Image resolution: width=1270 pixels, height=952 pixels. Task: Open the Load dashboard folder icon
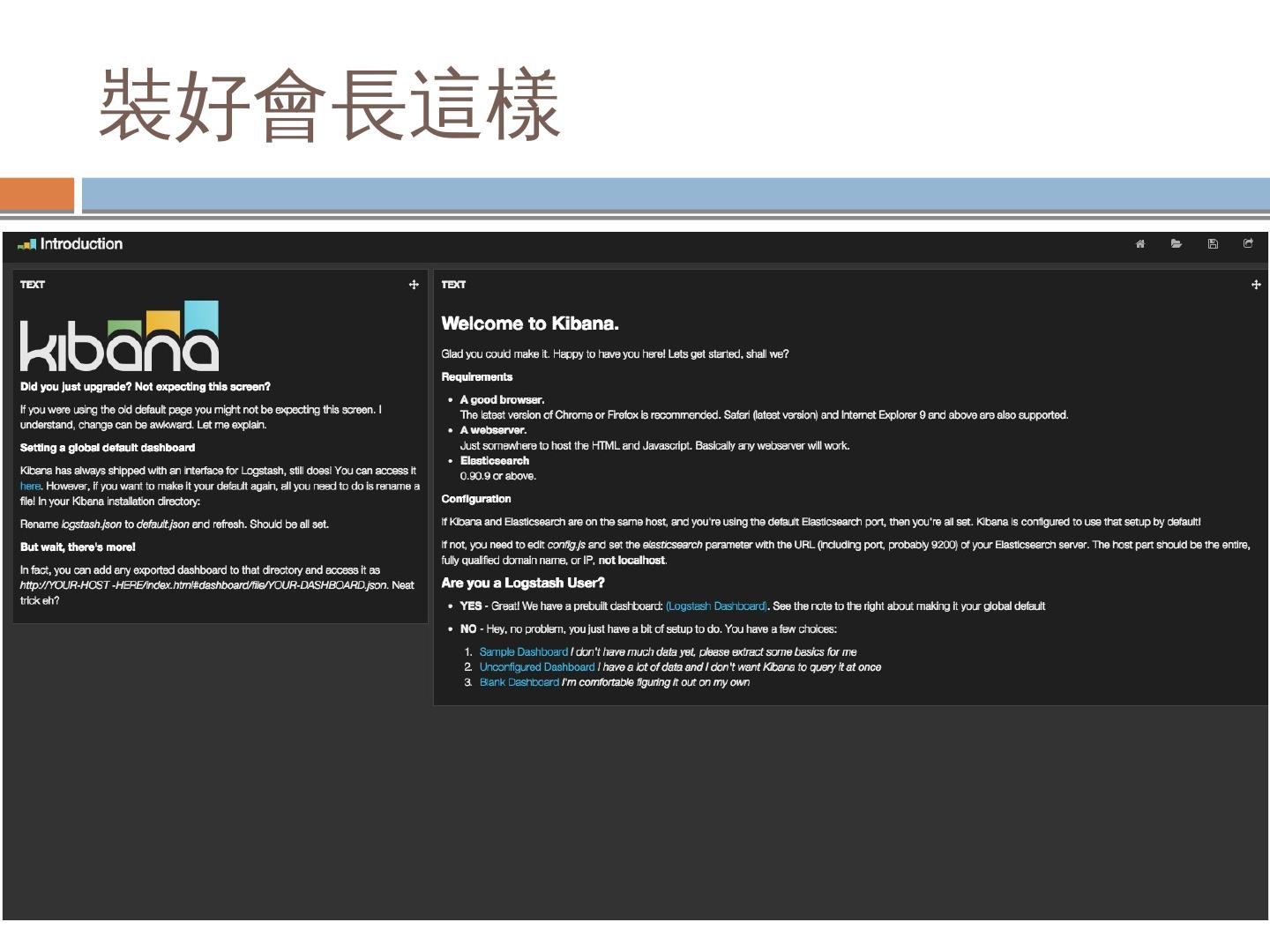click(1177, 244)
